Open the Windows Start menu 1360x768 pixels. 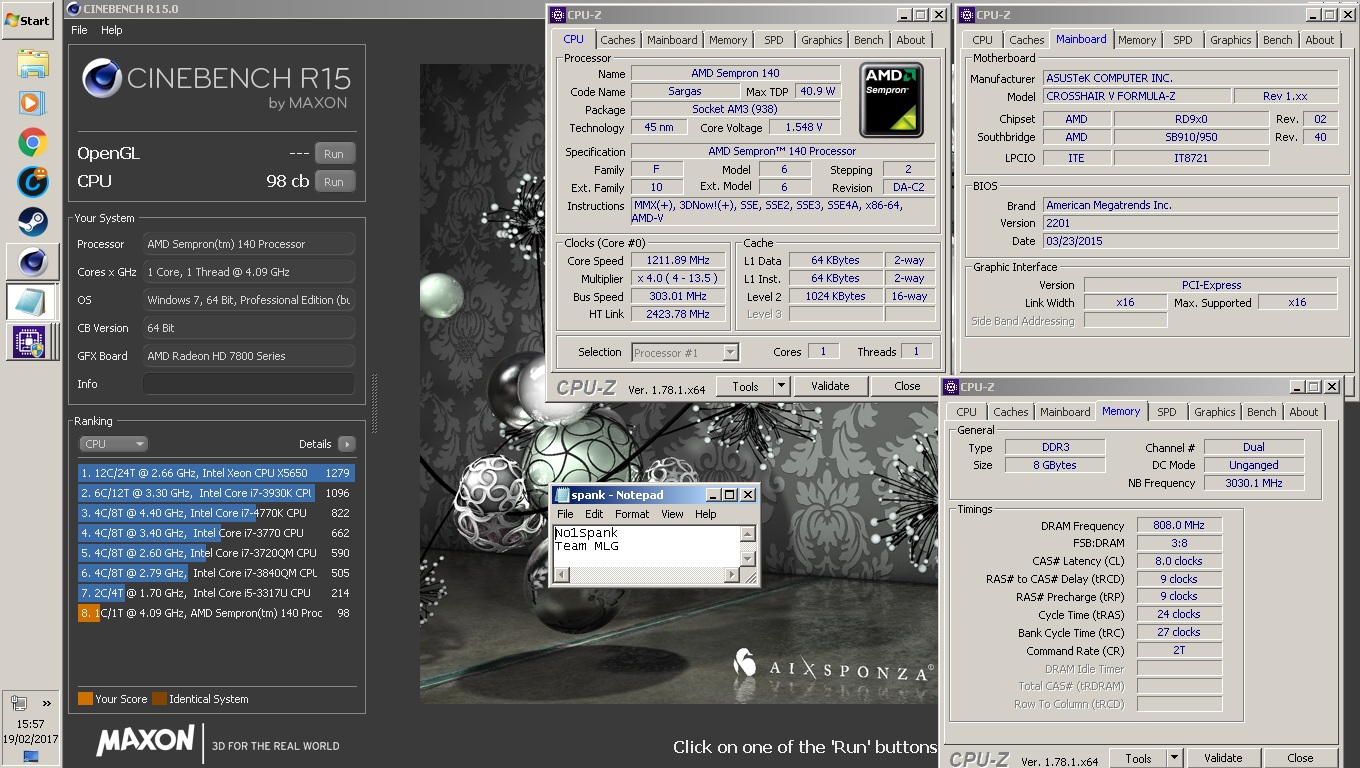(x=28, y=20)
